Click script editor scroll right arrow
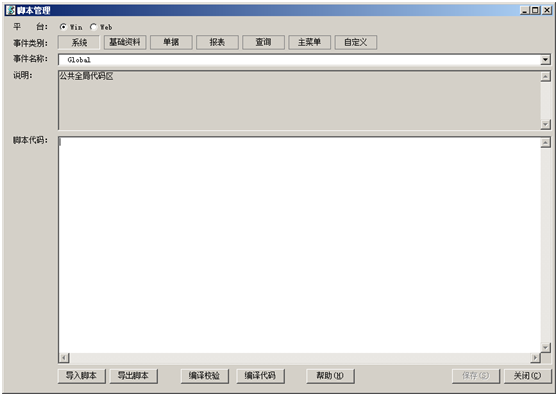The image size is (558, 396). click(x=535, y=358)
